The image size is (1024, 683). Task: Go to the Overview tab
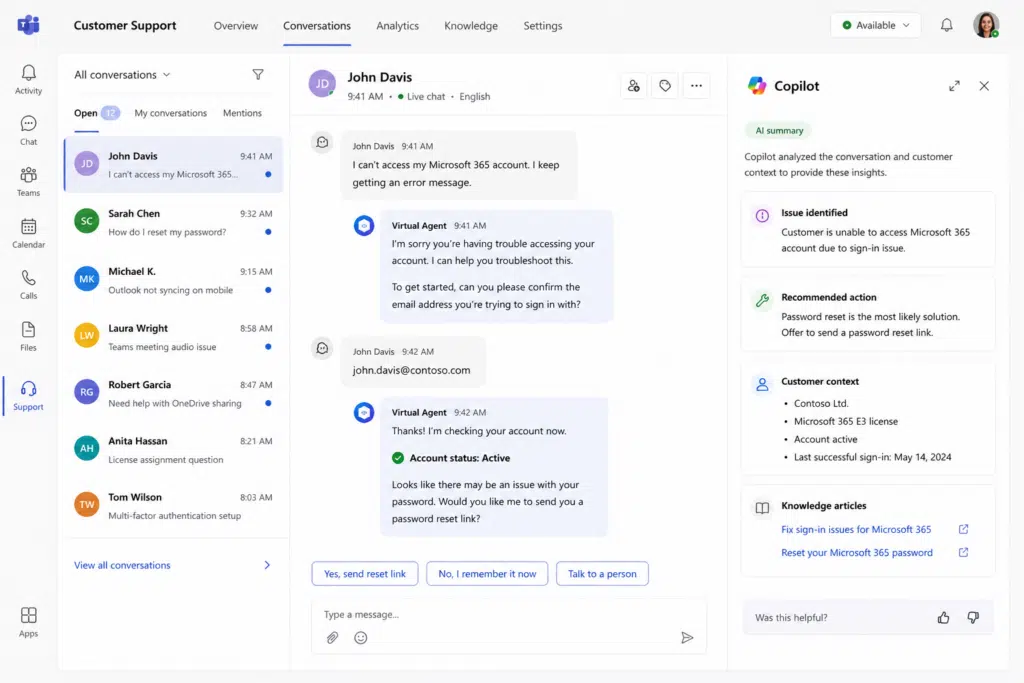point(236,25)
